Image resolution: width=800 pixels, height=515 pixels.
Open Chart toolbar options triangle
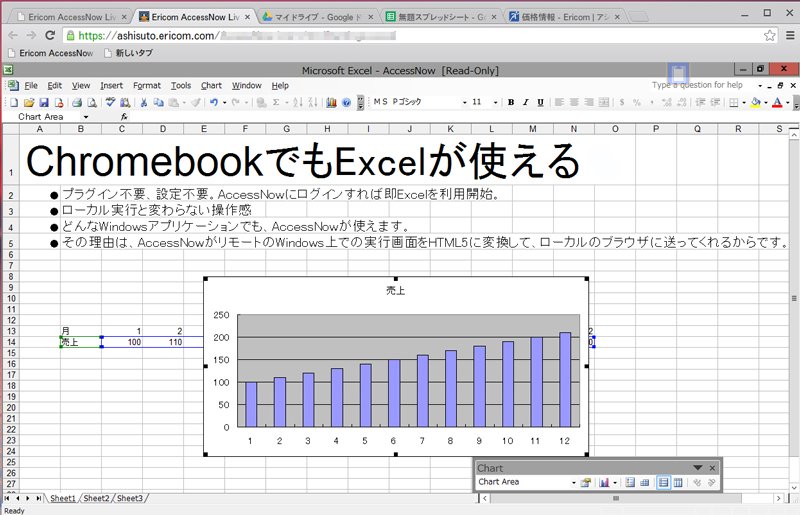698,468
